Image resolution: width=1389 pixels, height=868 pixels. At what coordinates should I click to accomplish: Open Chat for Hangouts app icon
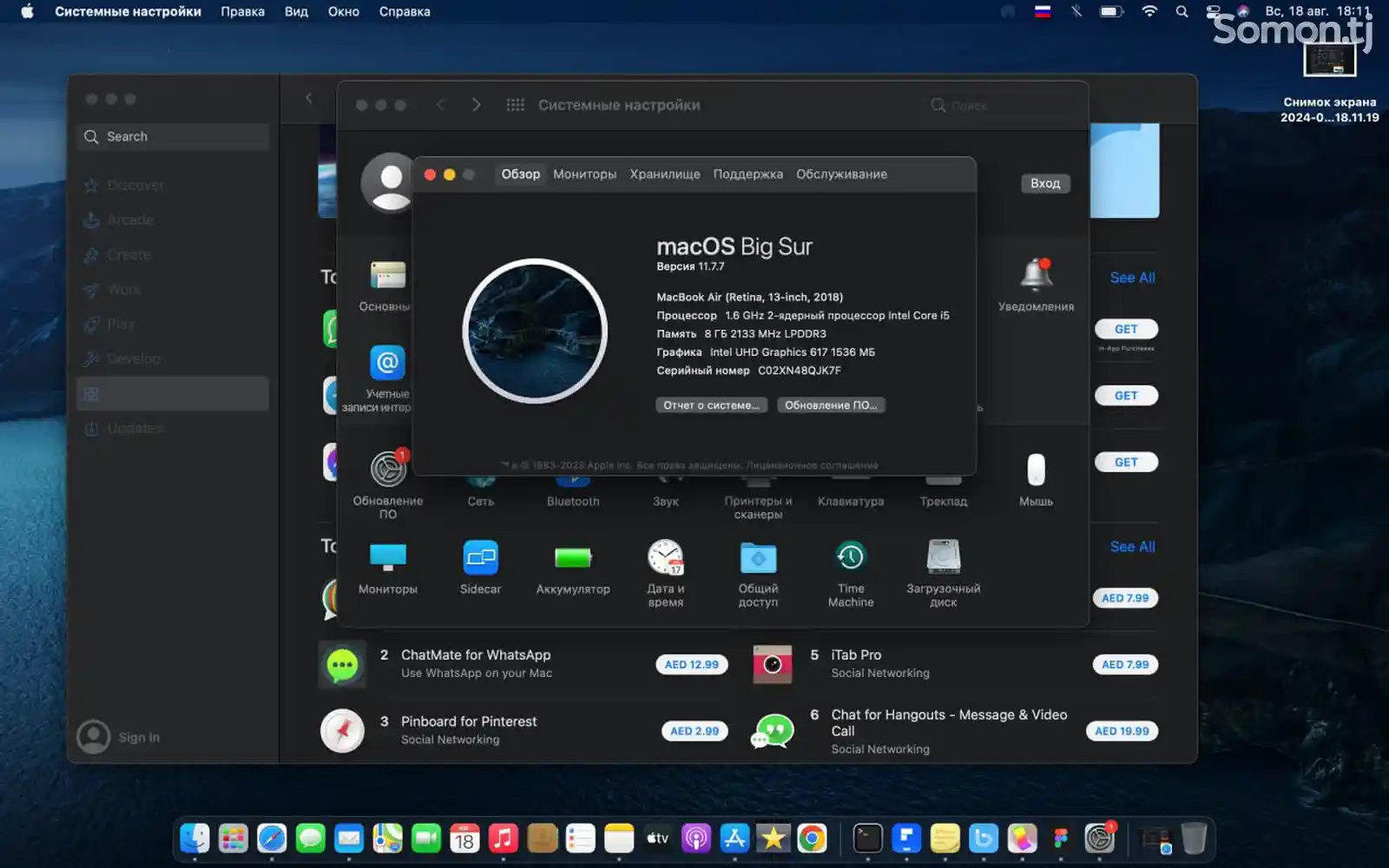coord(773,731)
